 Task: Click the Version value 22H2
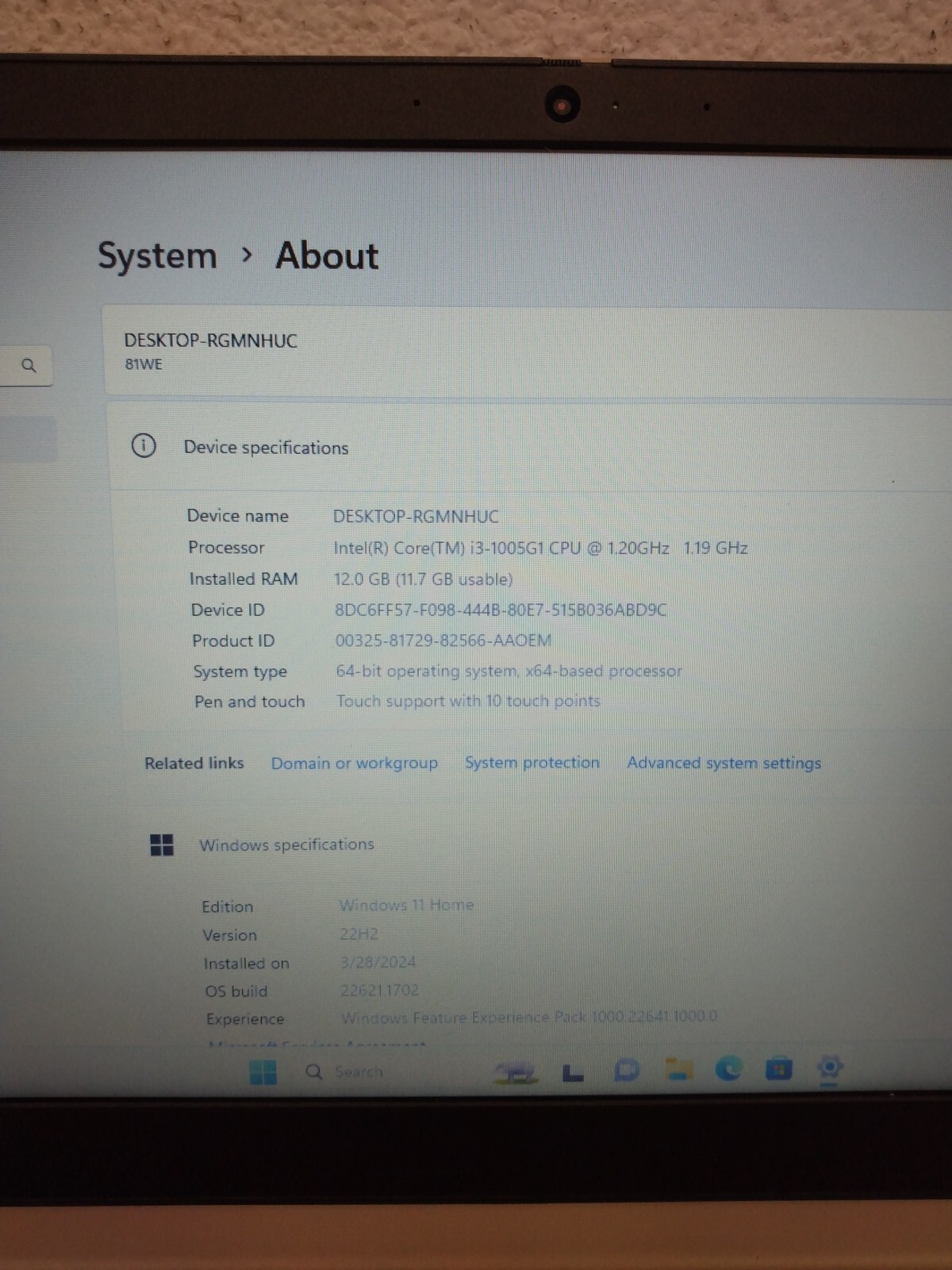pyautogui.click(x=359, y=933)
